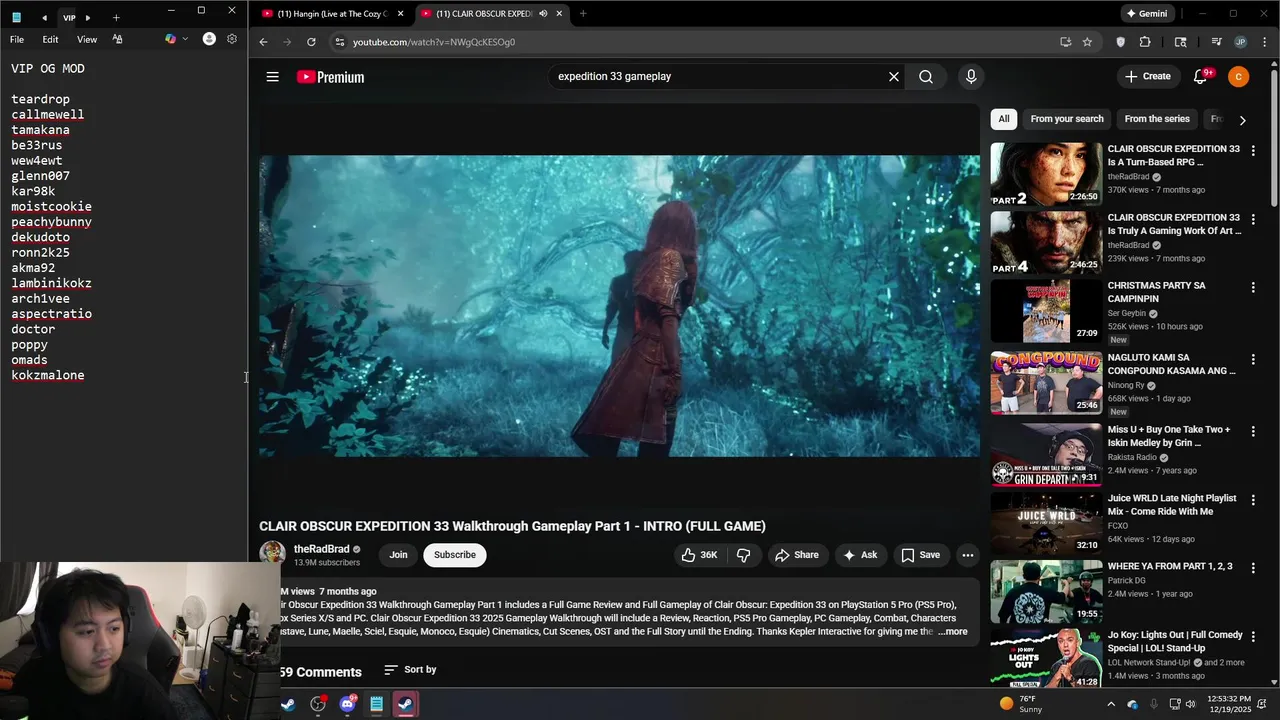Image resolution: width=1280 pixels, height=720 pixels.
Task: Click the Notepad account profile icon
Action: pyautogui.click(x=209, y=39)
